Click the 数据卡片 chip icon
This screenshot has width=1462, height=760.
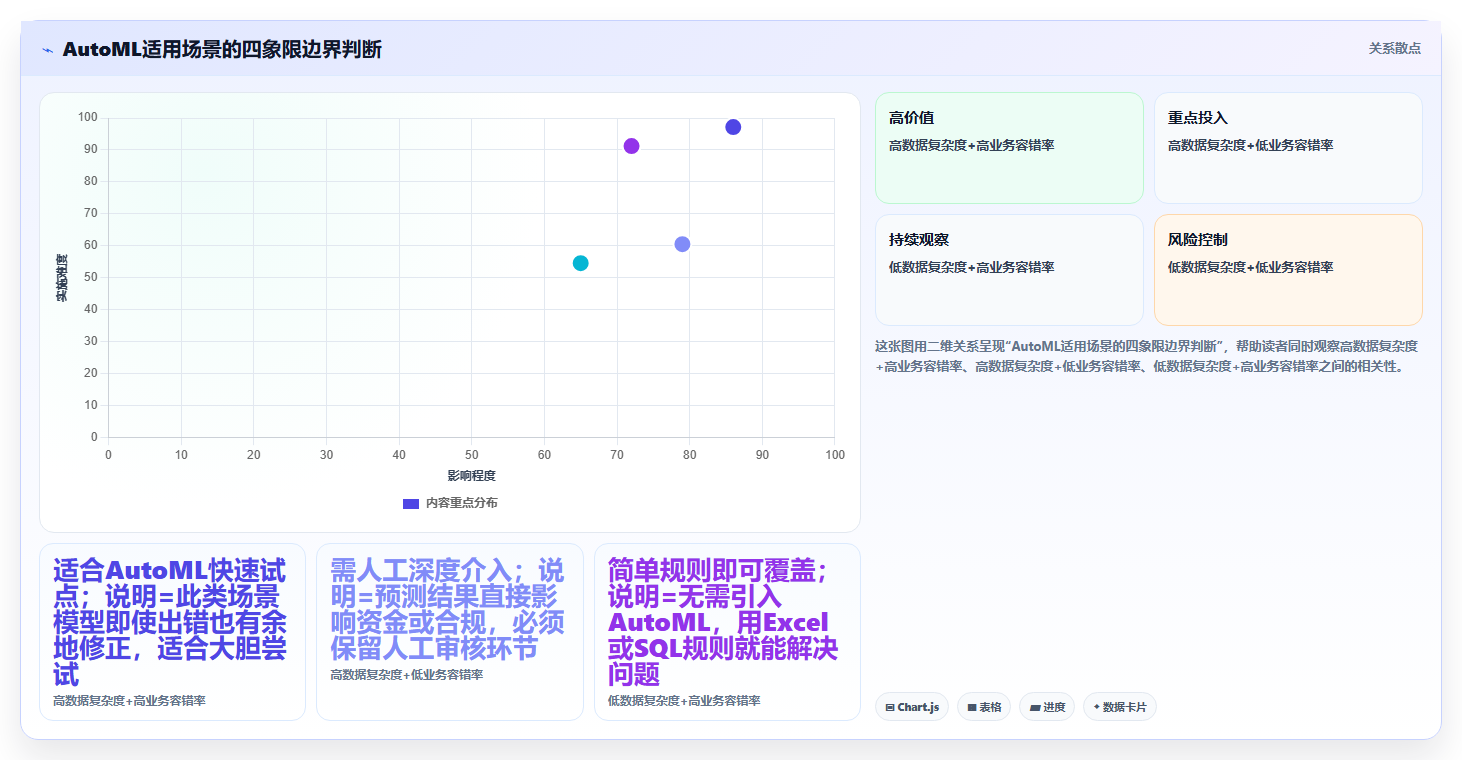[x=1097, y=707]
